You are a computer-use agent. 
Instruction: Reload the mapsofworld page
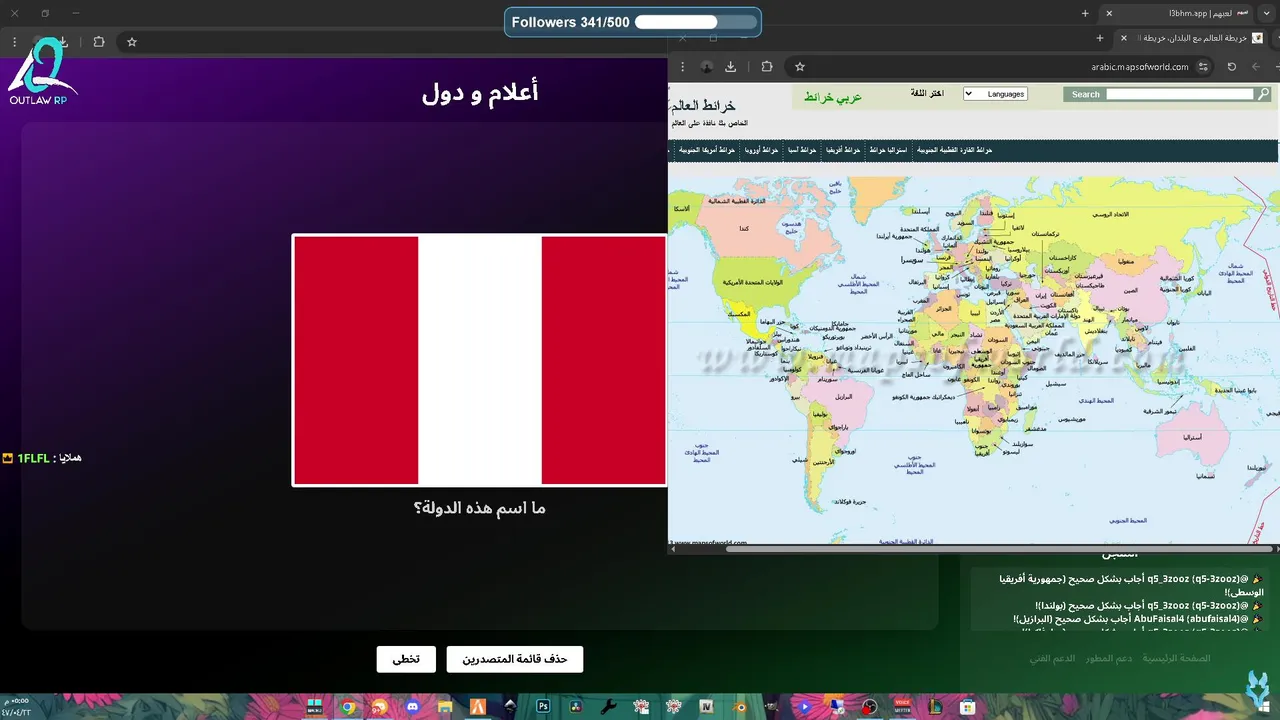[x=1232, y=67]
